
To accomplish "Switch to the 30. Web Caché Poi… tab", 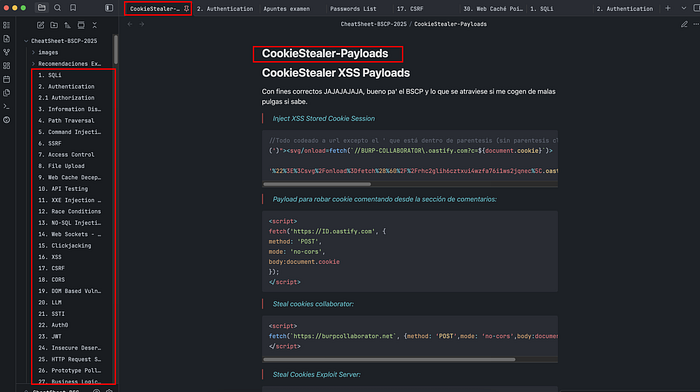I will [493, 8].
